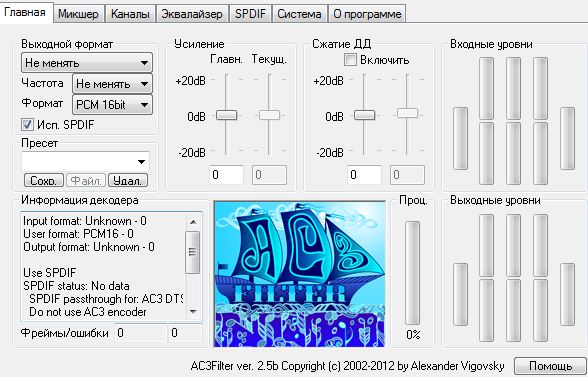This screenshot has width=588, height=377.
Task: Switch to the О программе tab
Action: (x=367, y=14)
